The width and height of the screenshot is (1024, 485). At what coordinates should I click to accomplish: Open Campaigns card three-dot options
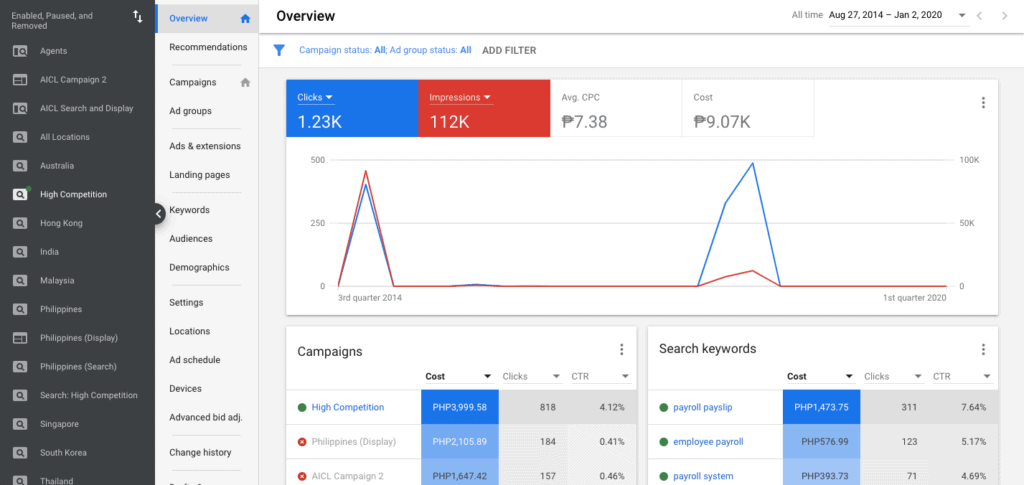(x=621, y=350)
